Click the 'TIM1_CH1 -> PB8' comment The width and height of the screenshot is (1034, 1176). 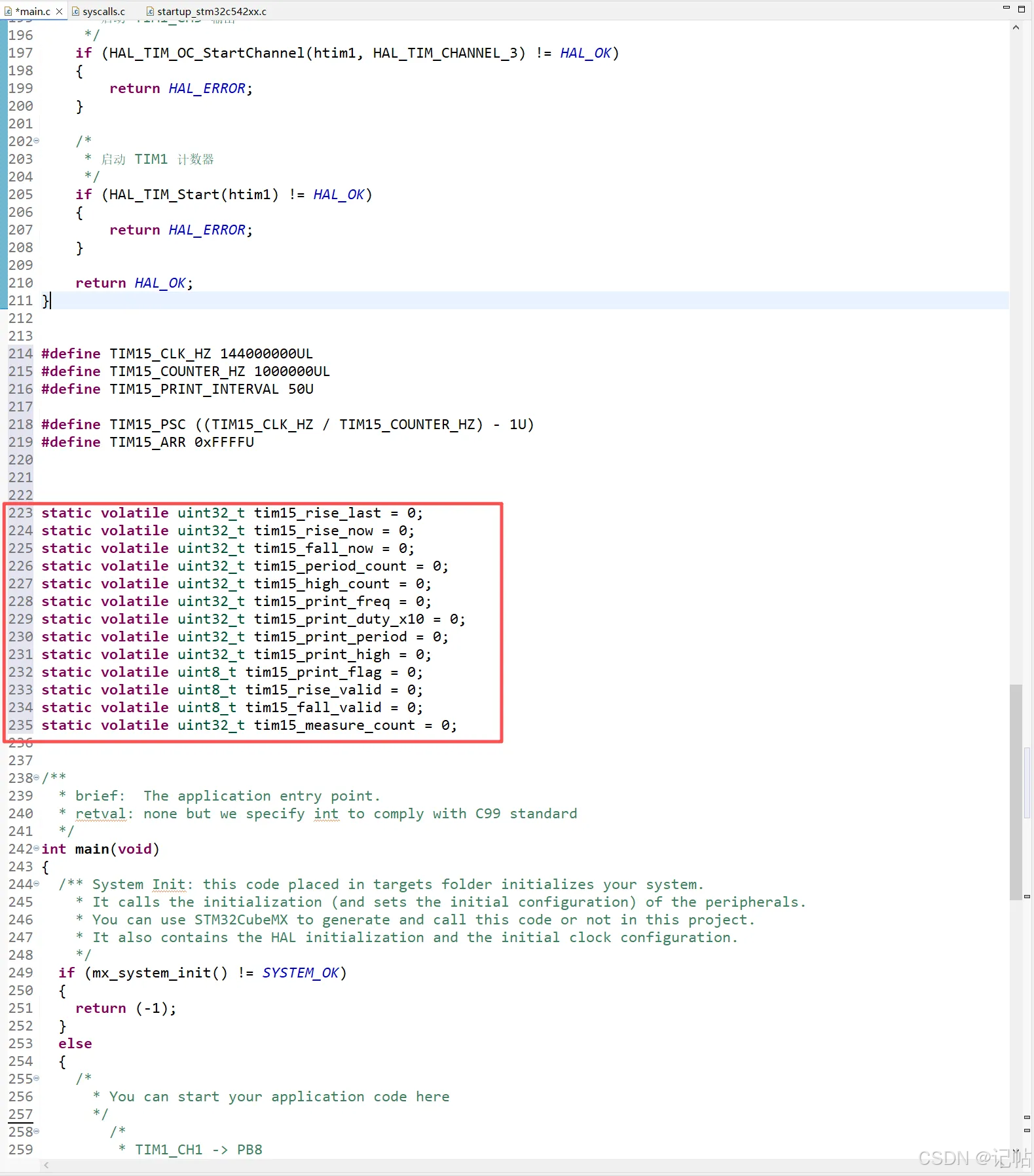(x=198, y=1150)
